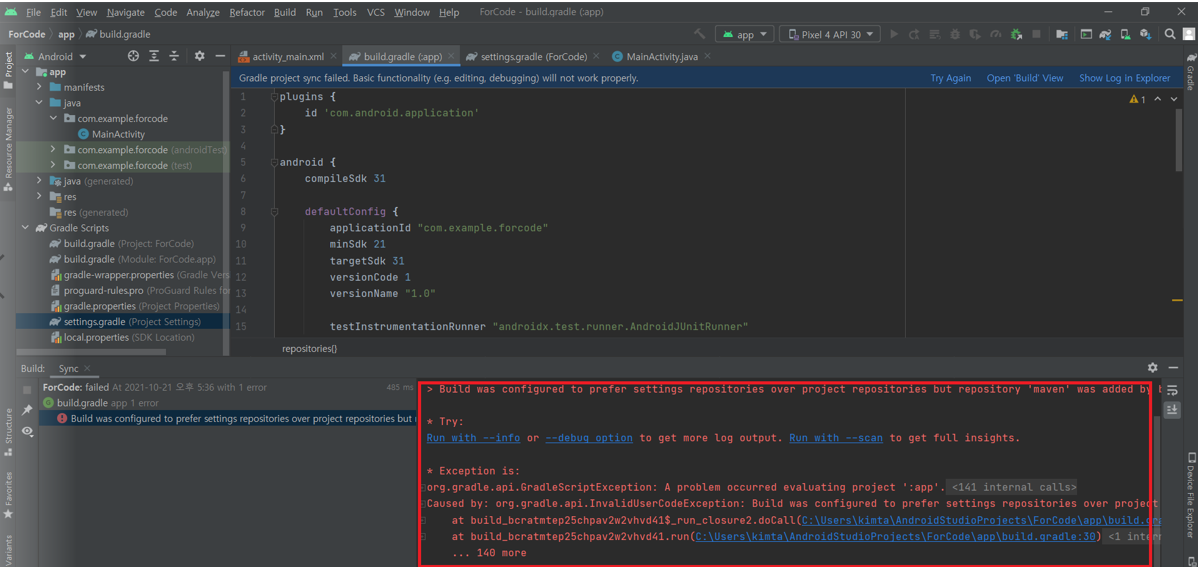Image resolution: width=1198 pixels, height=567 pixels.
Task: Click the Try Again link
Action: tap(950, 78)
